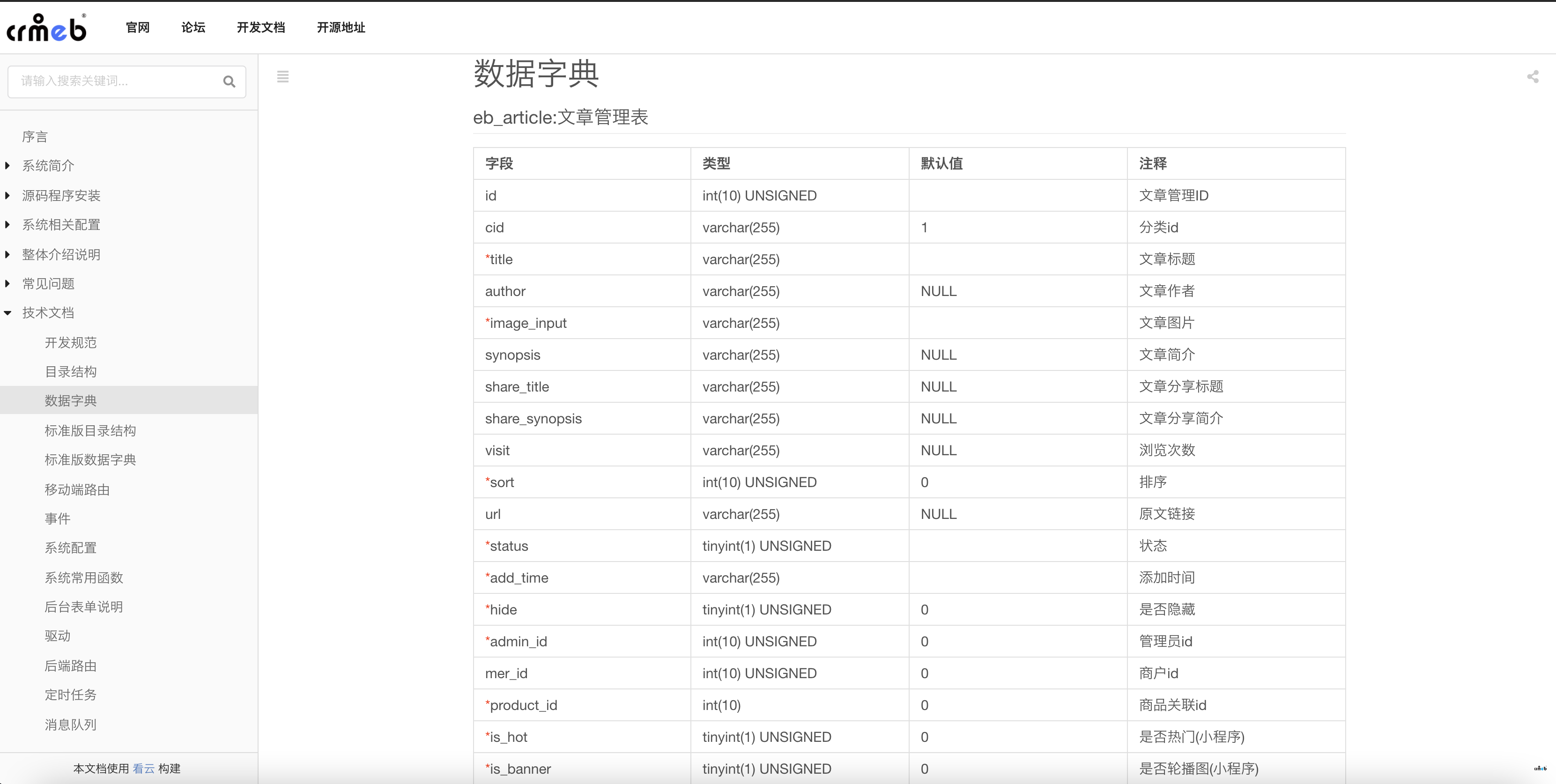Open the 消息队列 page
This screenshot has width=1556, height=784.
(x=71, y=724)
